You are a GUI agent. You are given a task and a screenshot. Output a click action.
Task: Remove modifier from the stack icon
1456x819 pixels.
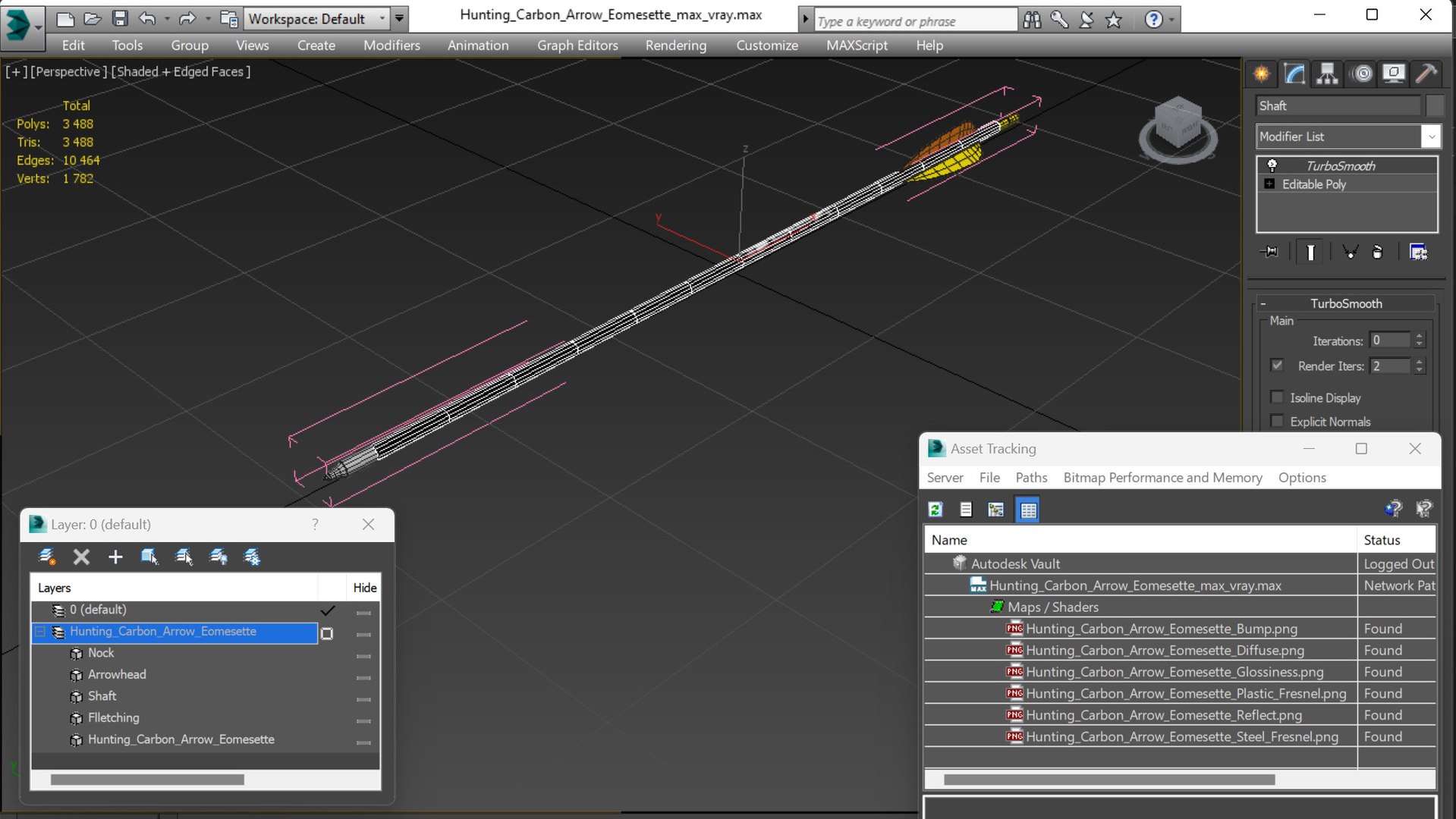[x=1378, y=252]
